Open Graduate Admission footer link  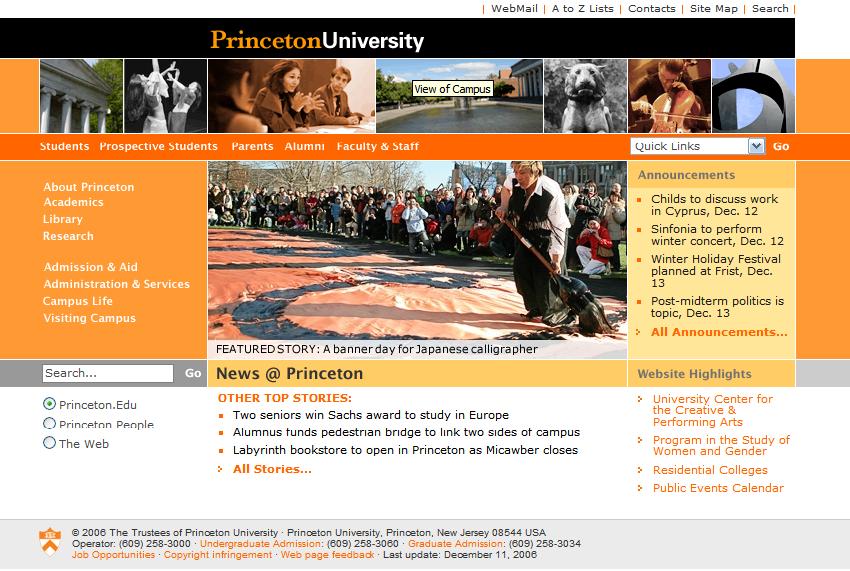tap(456, 543)
